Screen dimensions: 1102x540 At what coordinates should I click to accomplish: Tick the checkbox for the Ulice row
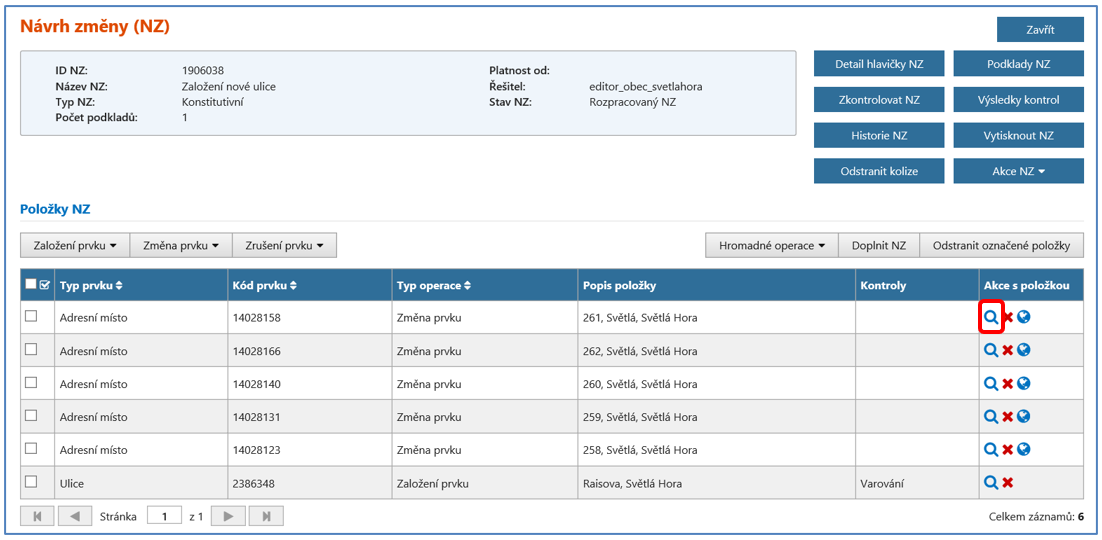point(31,482)
